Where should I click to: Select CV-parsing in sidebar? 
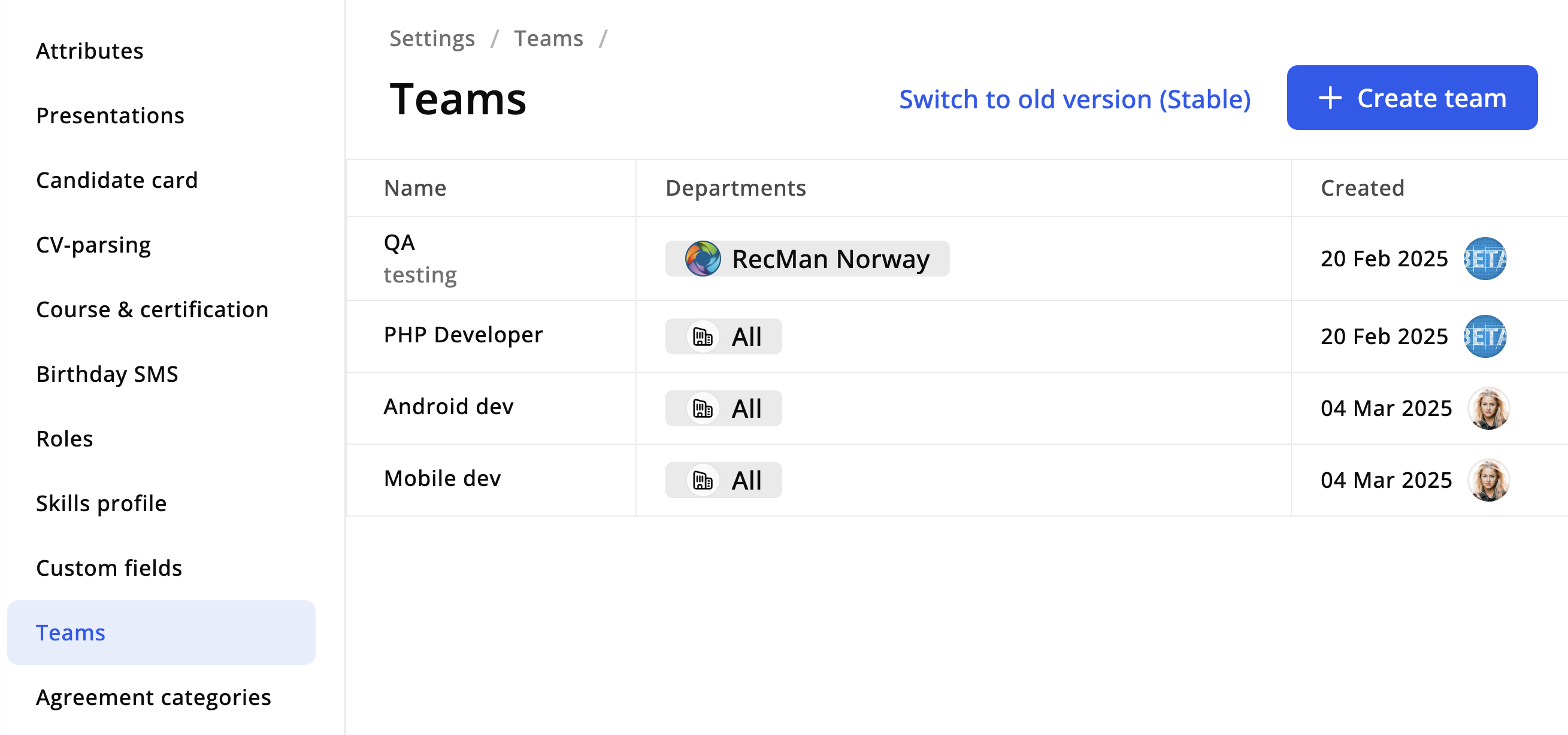[93, 245]
